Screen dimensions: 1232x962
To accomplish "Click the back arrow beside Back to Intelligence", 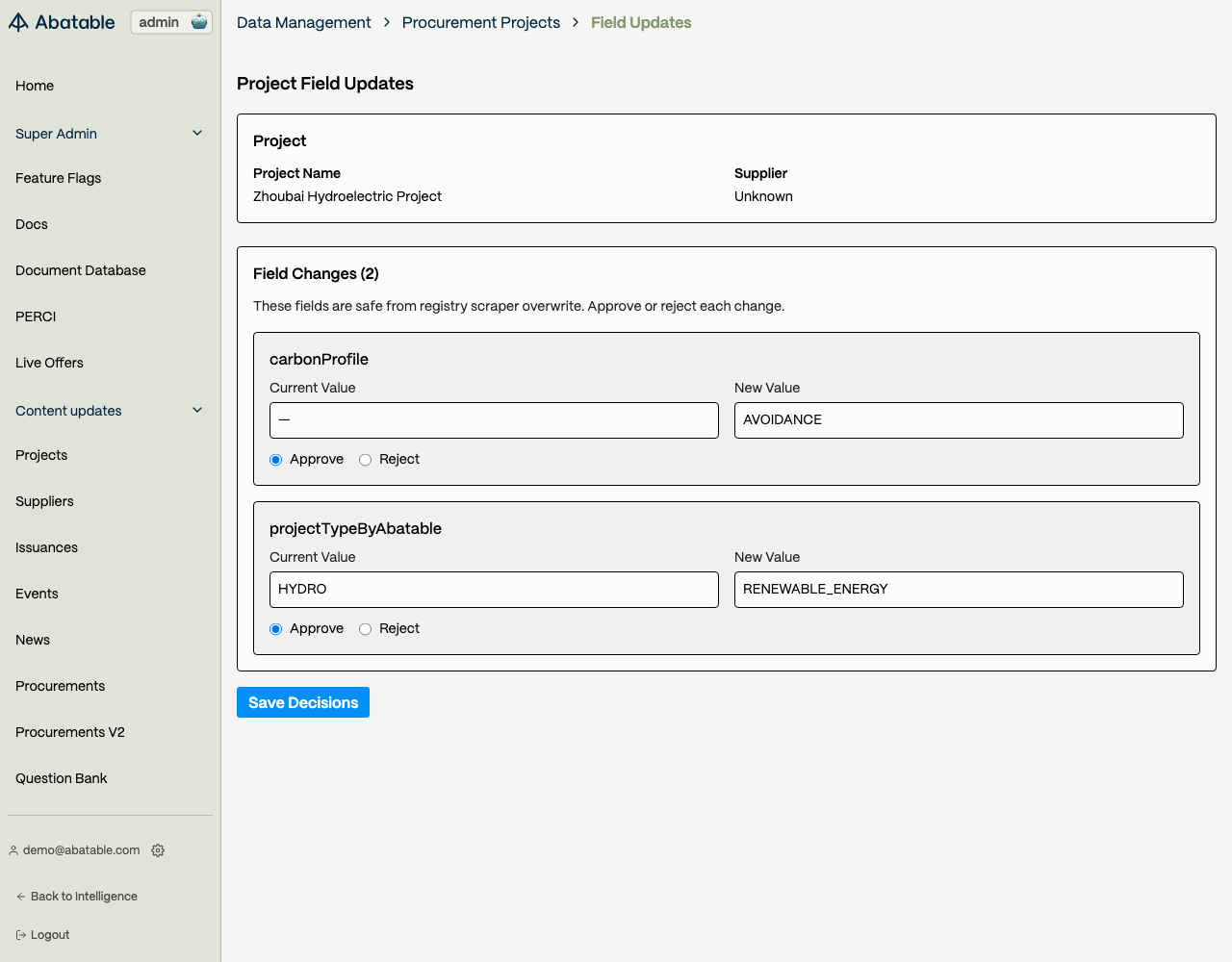I will coord(21,897).
